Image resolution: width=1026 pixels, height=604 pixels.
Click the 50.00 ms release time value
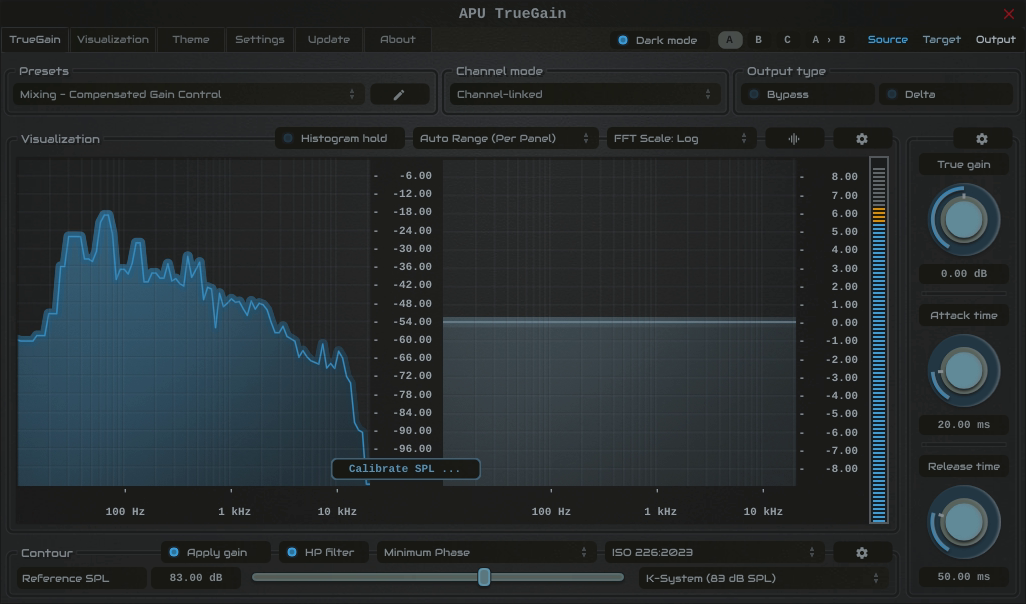963,577
